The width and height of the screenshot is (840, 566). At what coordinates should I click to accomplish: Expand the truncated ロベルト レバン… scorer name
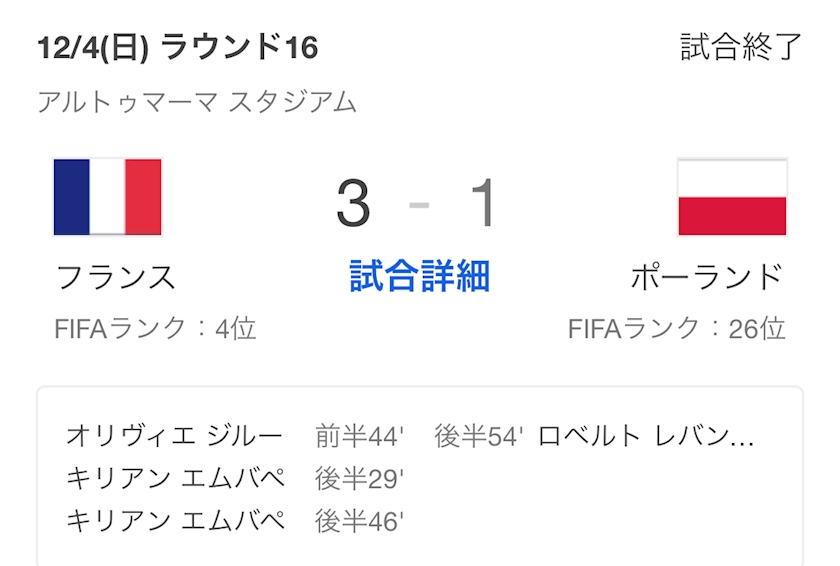(647, 437)
